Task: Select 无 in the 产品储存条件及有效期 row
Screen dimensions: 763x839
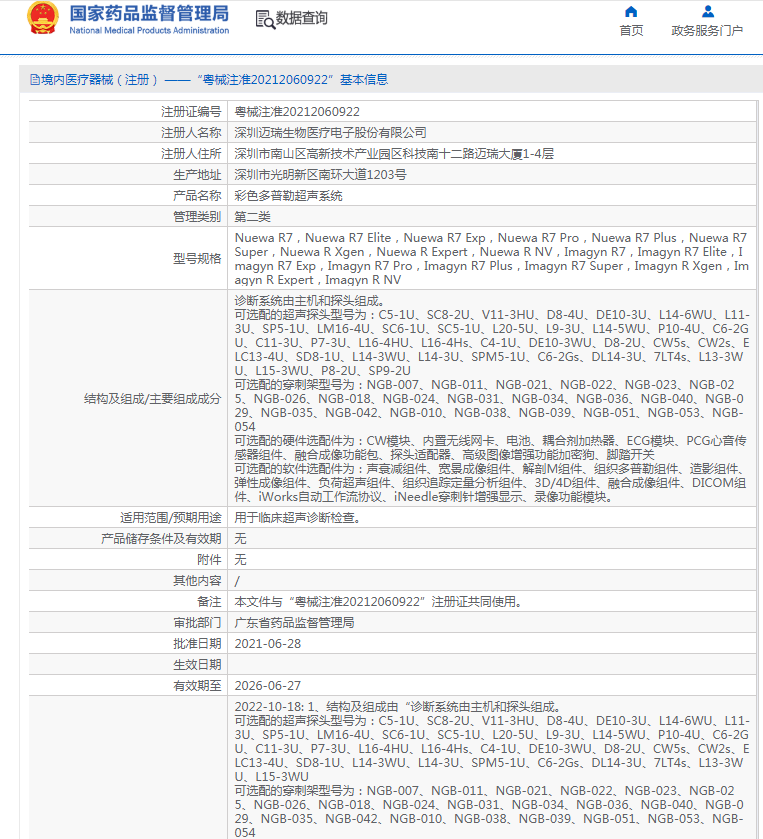Action: click(240, 539)
